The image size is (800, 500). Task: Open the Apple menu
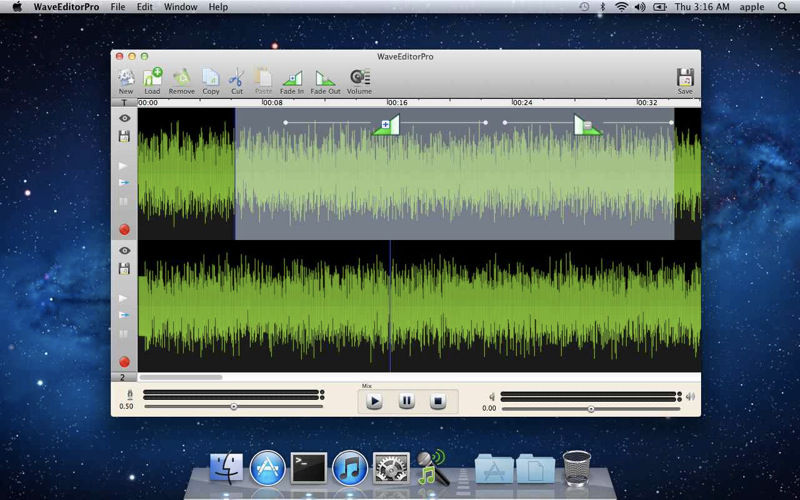(x=17, y=7)
